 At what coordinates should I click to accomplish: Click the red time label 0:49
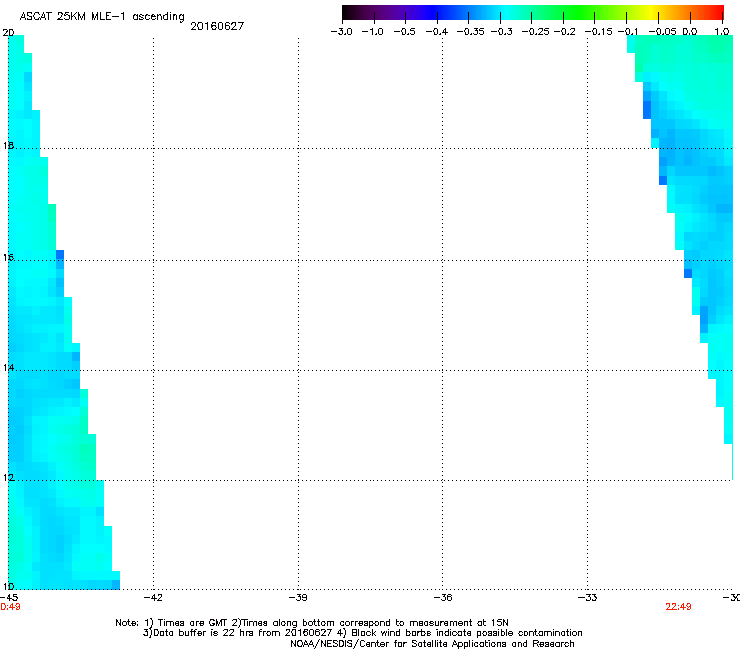(x=10, y=607)
